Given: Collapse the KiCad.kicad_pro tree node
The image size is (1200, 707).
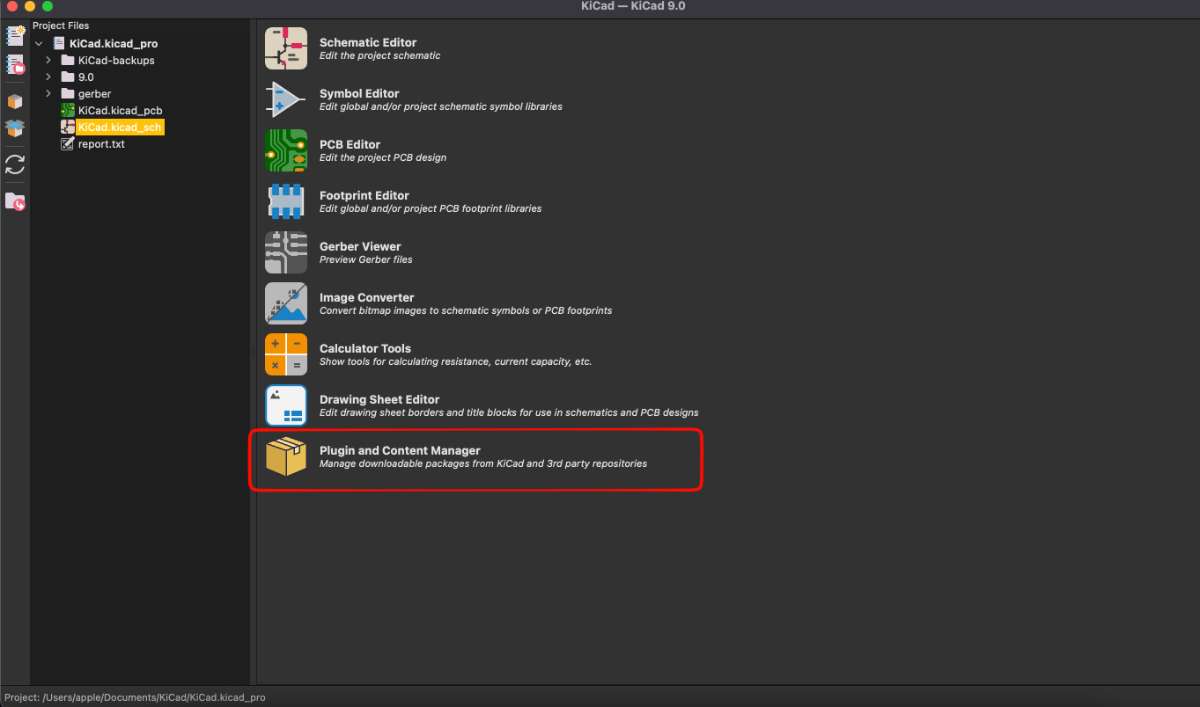Looking at the screenshot, I should [x=39, y=44].
